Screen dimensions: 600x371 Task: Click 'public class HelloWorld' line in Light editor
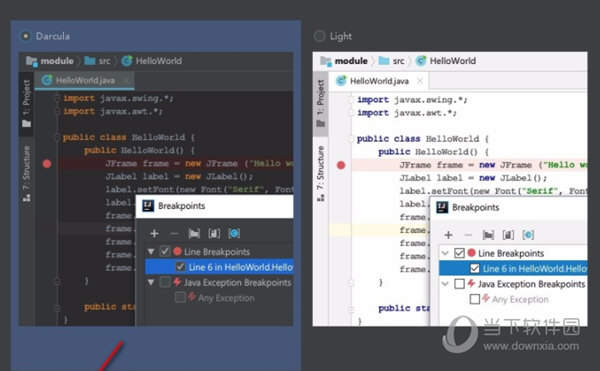[423, 138]
